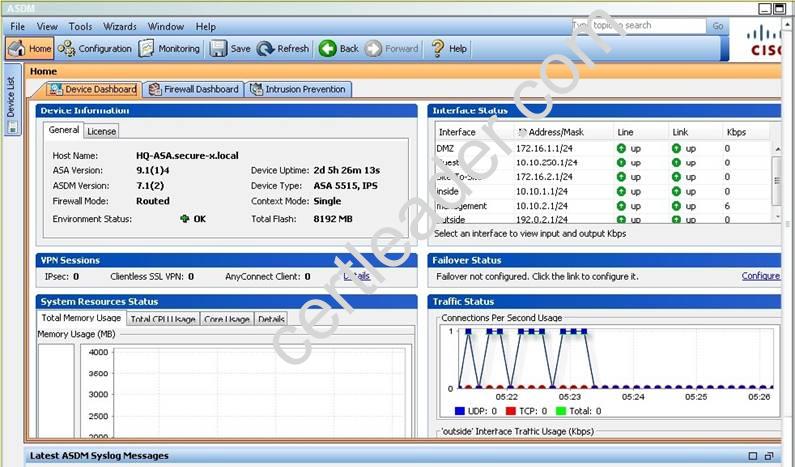795x467 pixels.
Task: Expand the Device List side panel
Action: 13,100
